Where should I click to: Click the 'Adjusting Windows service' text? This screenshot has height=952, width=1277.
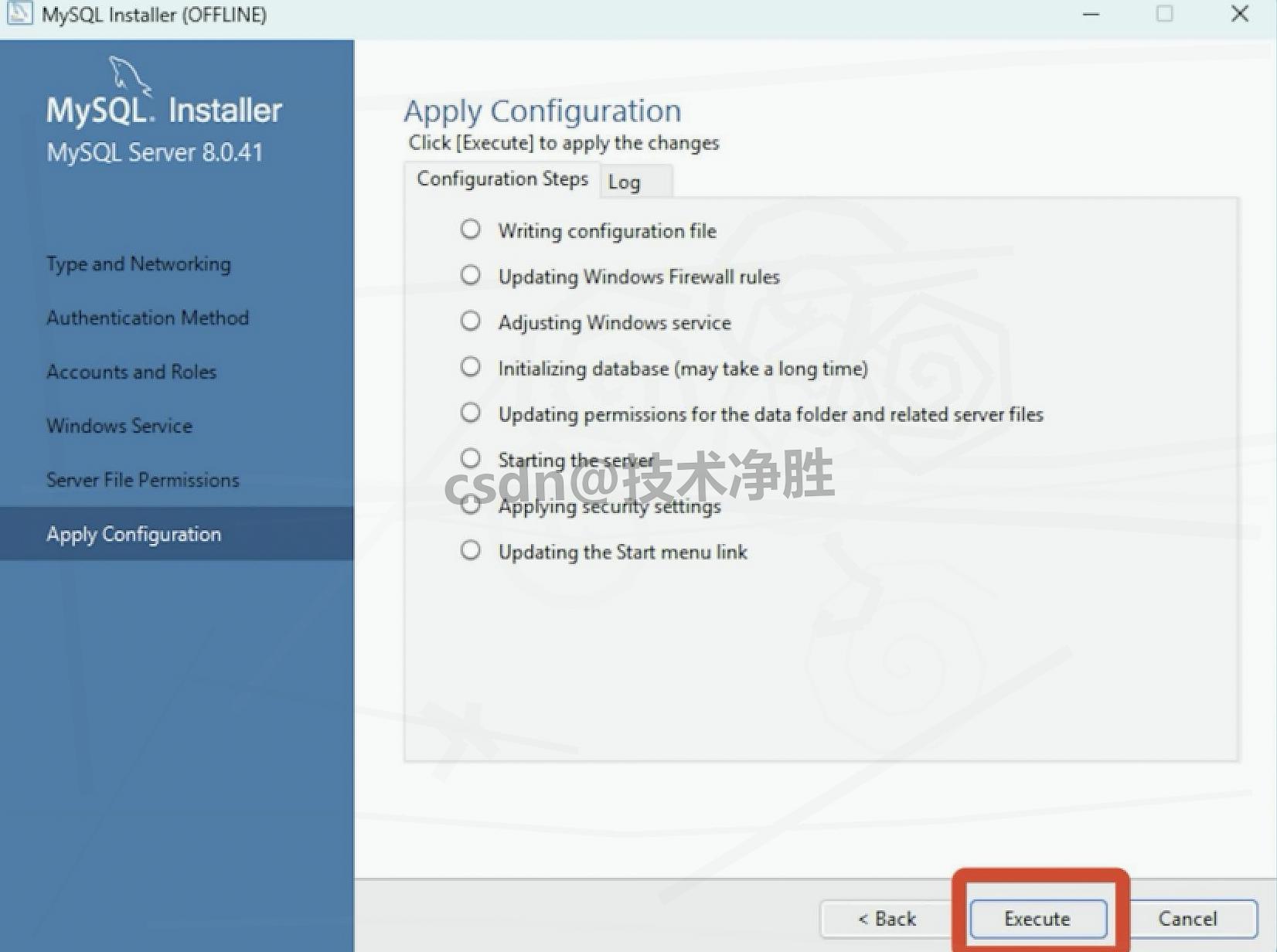615,322
